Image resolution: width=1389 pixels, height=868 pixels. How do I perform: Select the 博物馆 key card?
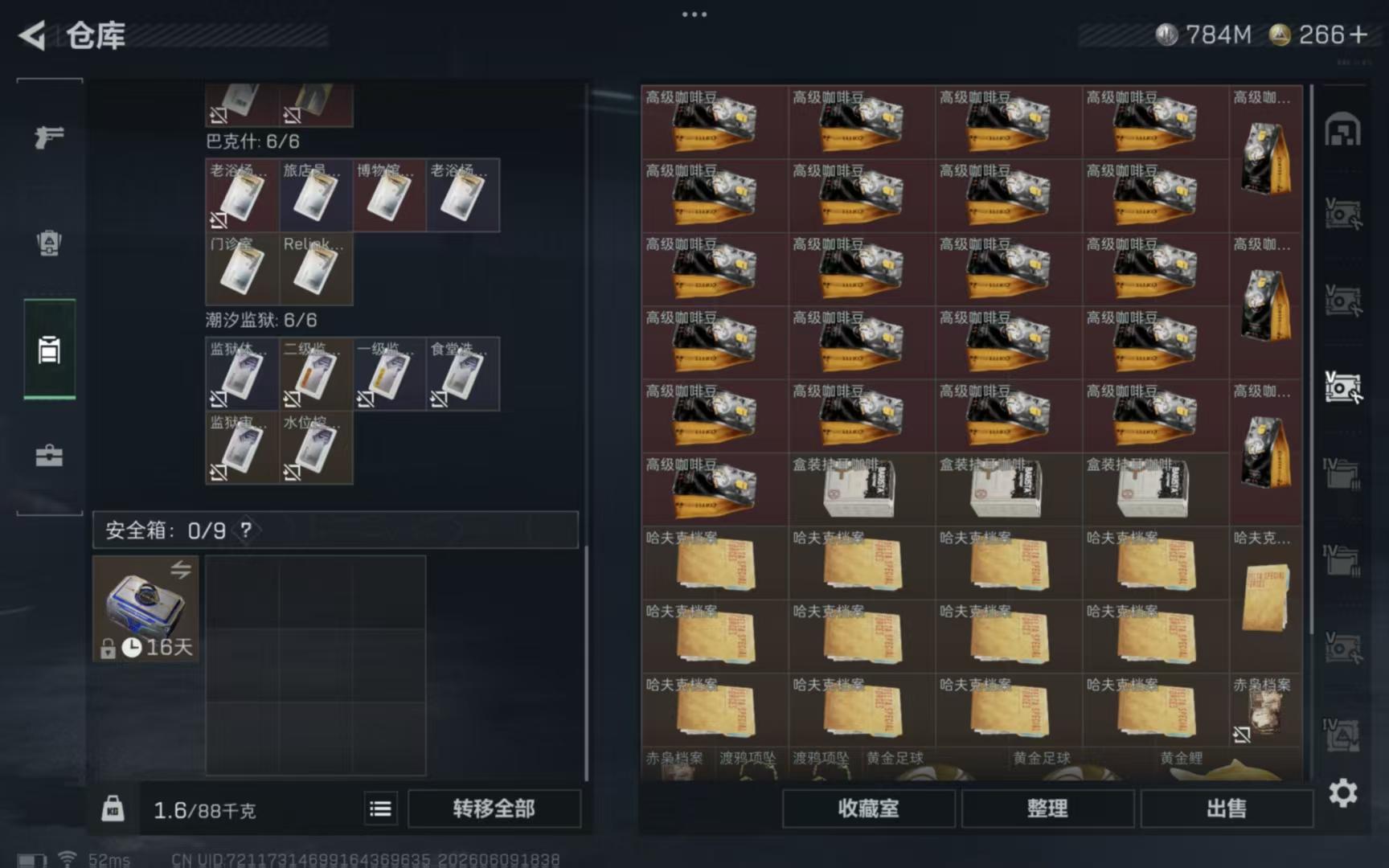tap(389, 195)
